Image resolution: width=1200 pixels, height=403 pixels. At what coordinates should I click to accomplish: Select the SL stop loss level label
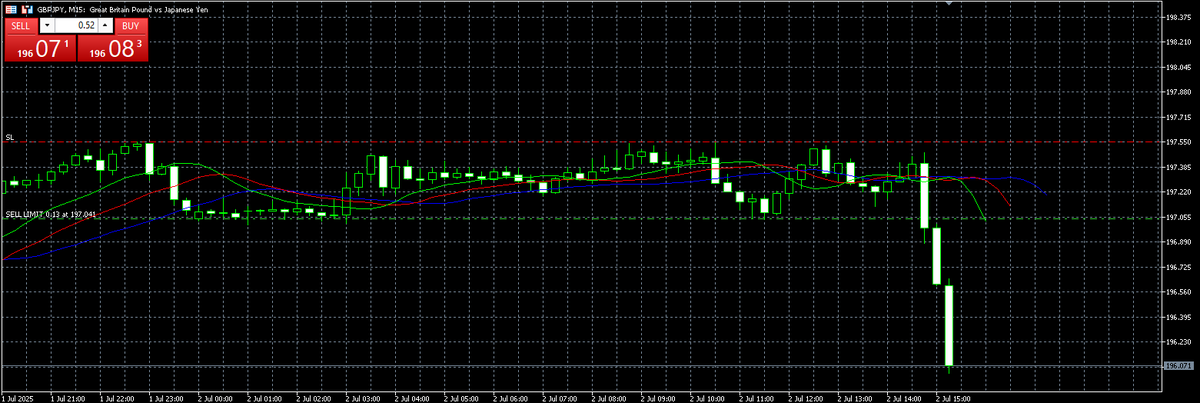9,137
